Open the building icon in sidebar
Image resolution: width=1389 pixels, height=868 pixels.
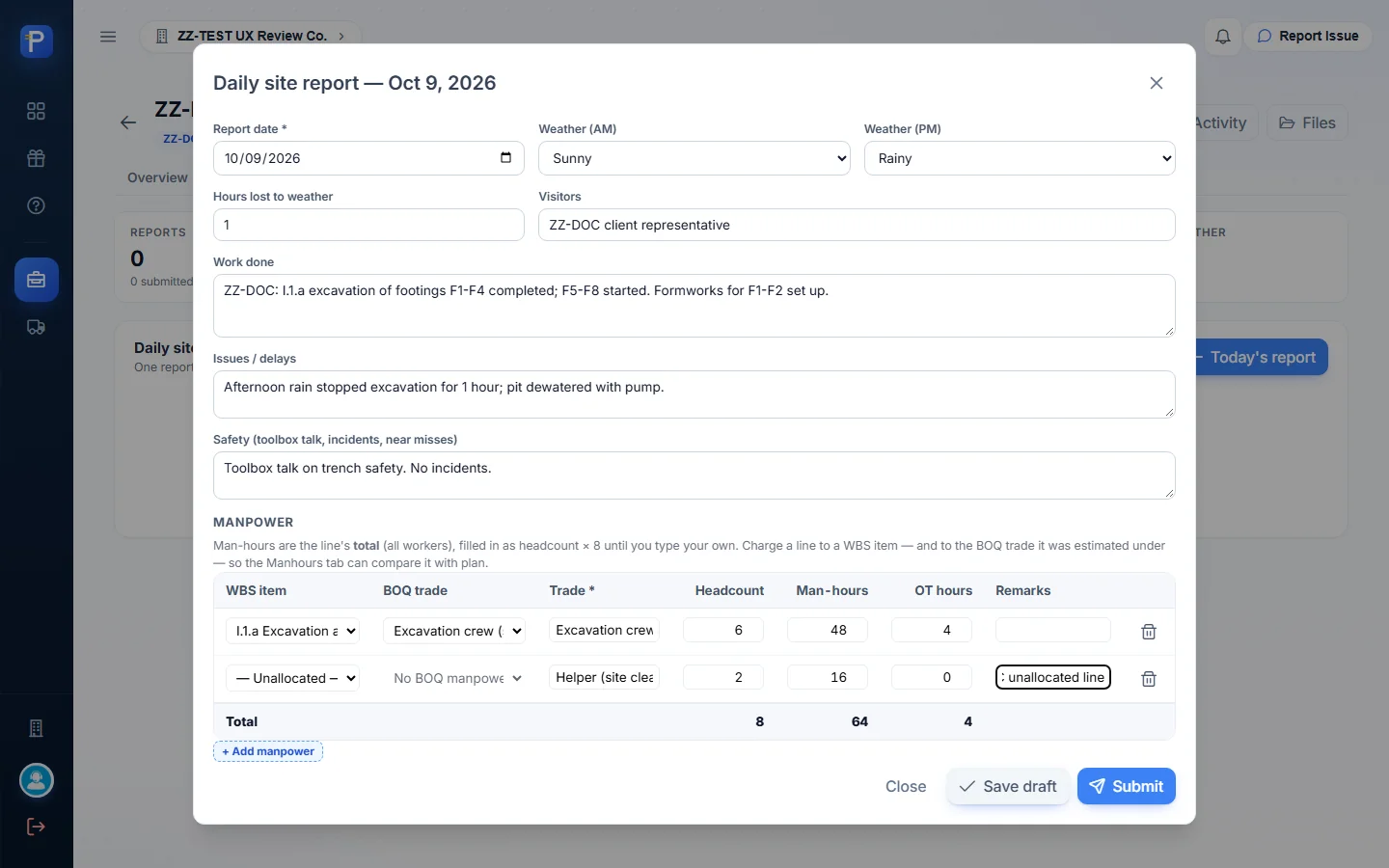[x=37, y=728]
